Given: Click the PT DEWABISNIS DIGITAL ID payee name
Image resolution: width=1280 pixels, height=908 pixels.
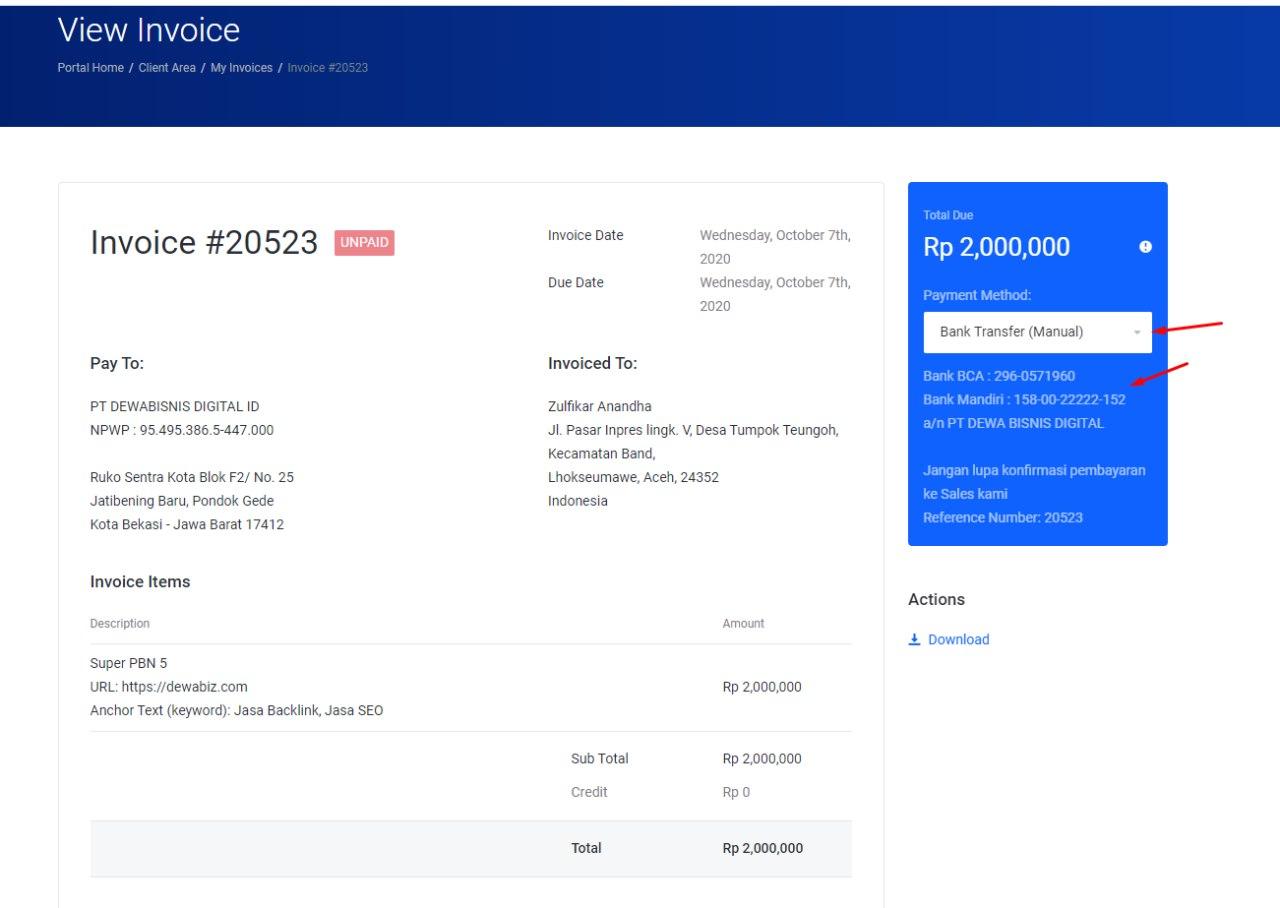Looking at the screenshot, I should pos(174,407).
